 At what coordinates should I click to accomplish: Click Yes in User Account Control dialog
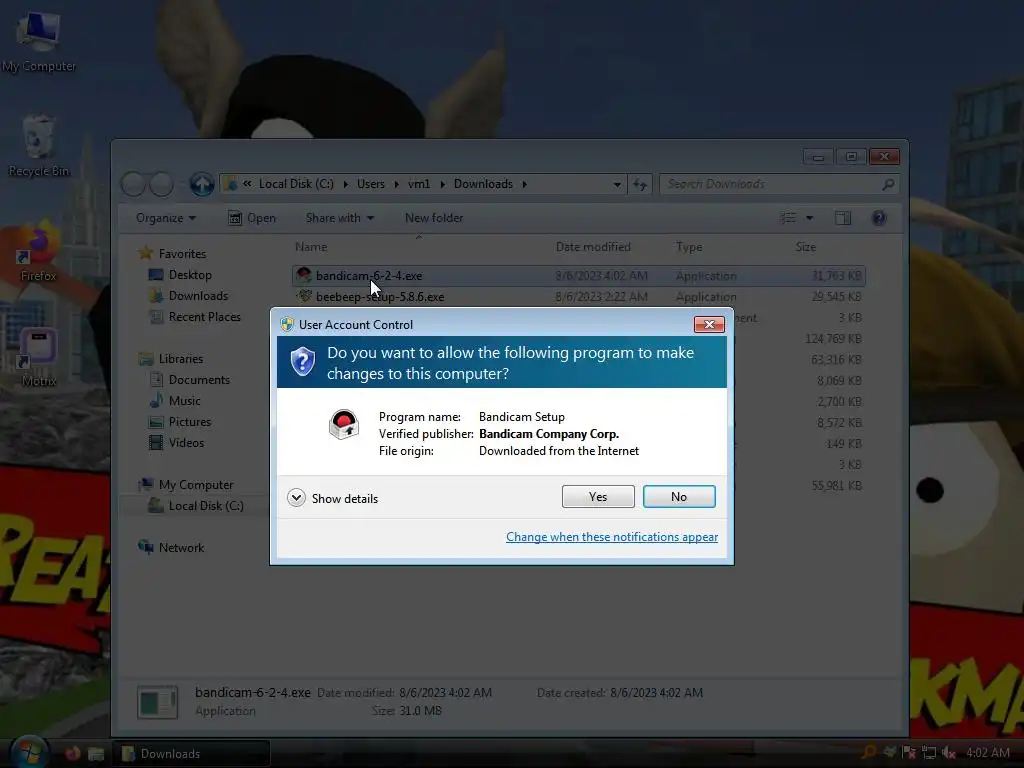click(598, 497)
